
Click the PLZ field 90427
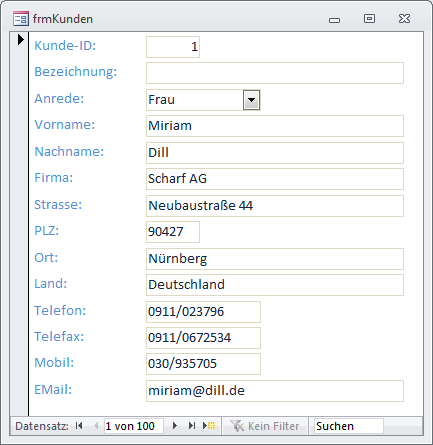point(173,232)
